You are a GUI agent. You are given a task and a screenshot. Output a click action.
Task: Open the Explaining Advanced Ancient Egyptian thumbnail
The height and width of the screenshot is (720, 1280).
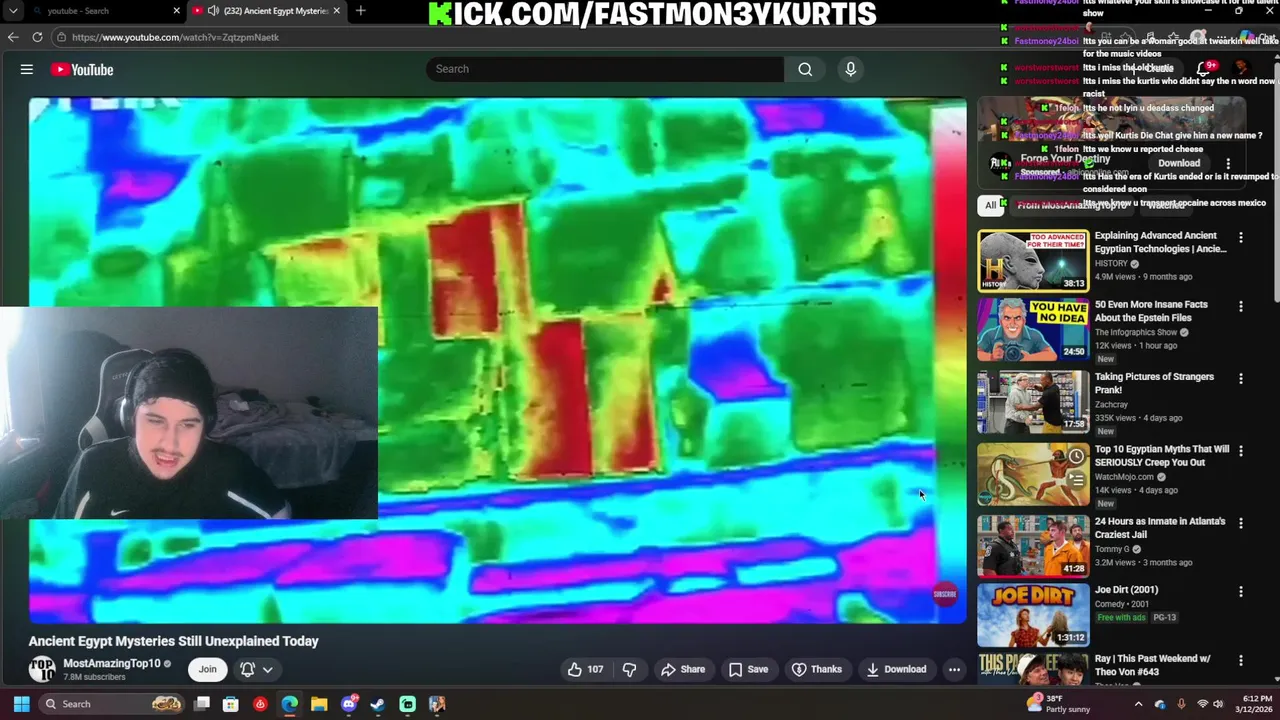tap(1032, 260)
